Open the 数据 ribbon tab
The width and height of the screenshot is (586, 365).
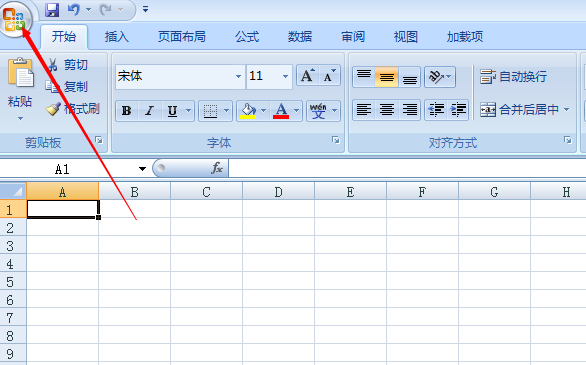point(300,37)
